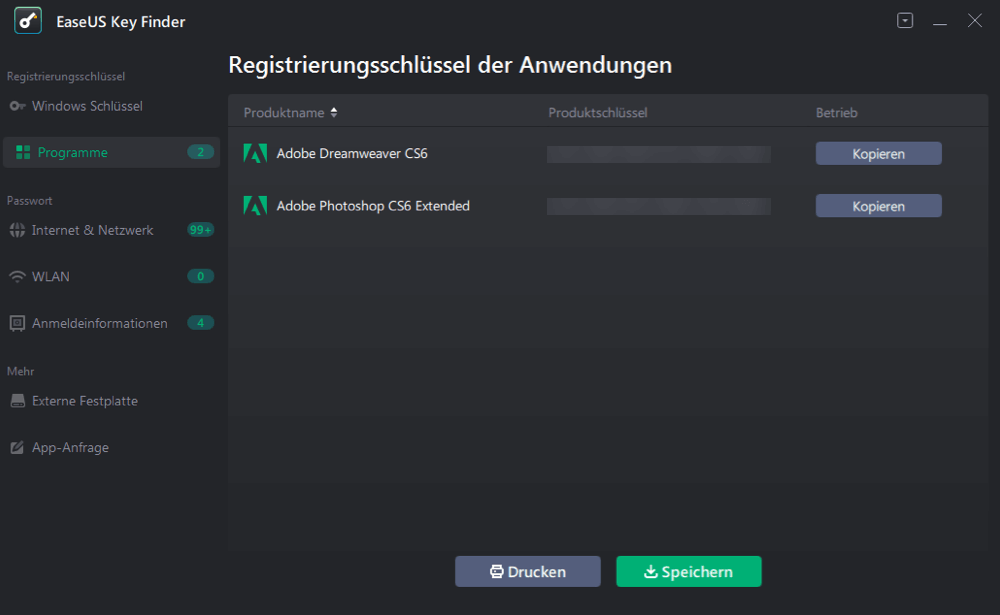Click the Externe Festplatte drive icon
This screenshot has height=615, width=1000.
point(18,401)
